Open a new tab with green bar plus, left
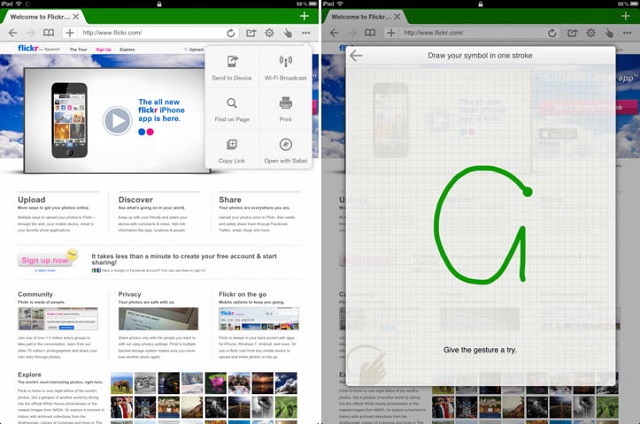This screenshot has height=424, width=640. tap(304, 16)
